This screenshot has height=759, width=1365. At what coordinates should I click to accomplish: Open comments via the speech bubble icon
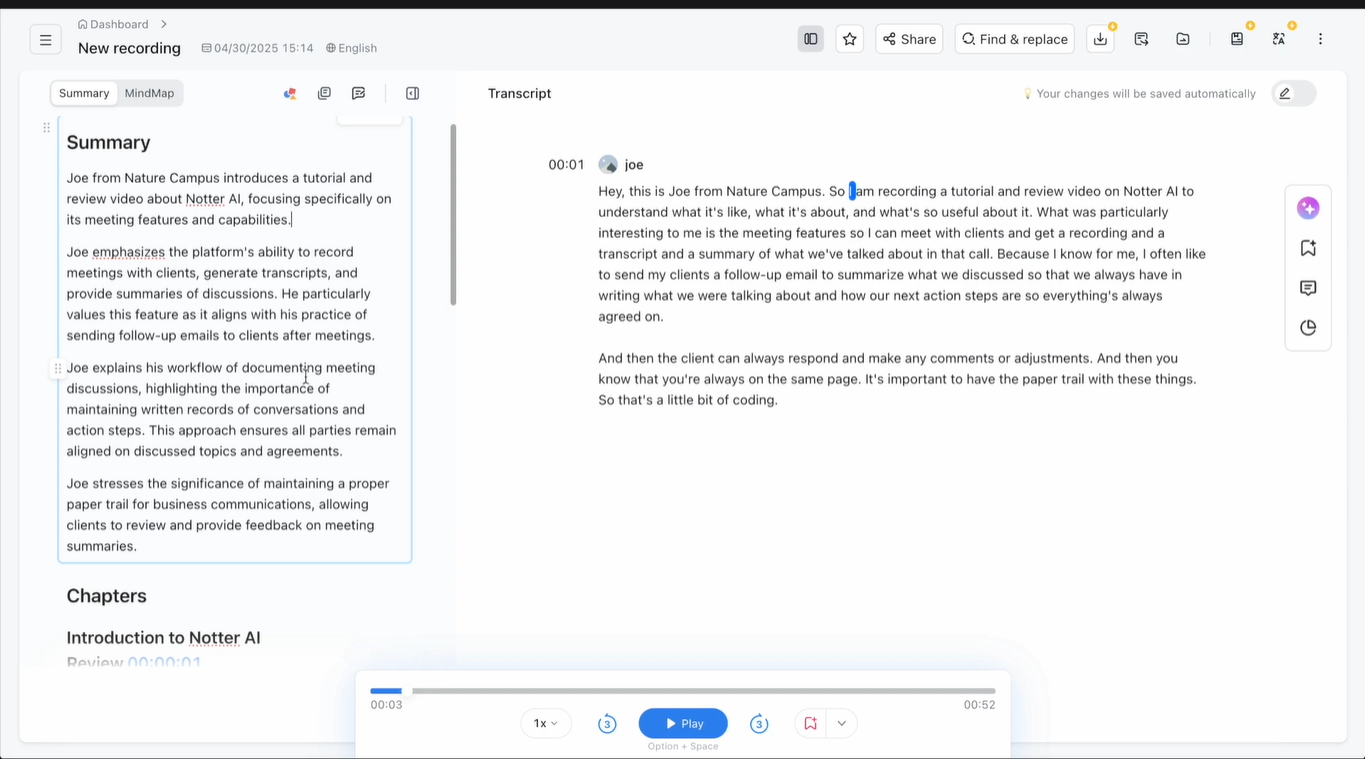1308,288
